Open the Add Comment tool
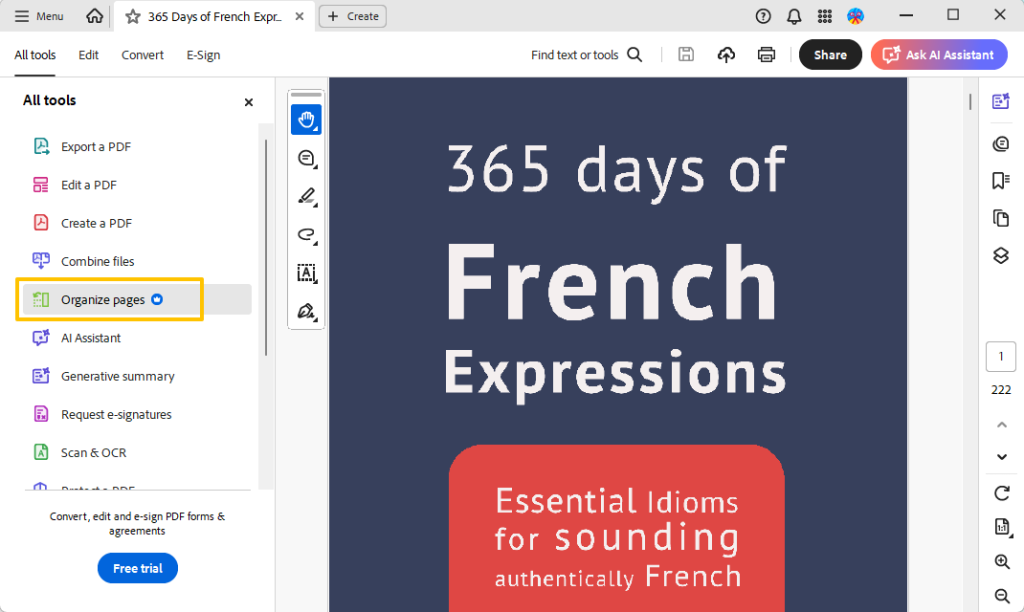The image size is (1024, 612). 306,158
